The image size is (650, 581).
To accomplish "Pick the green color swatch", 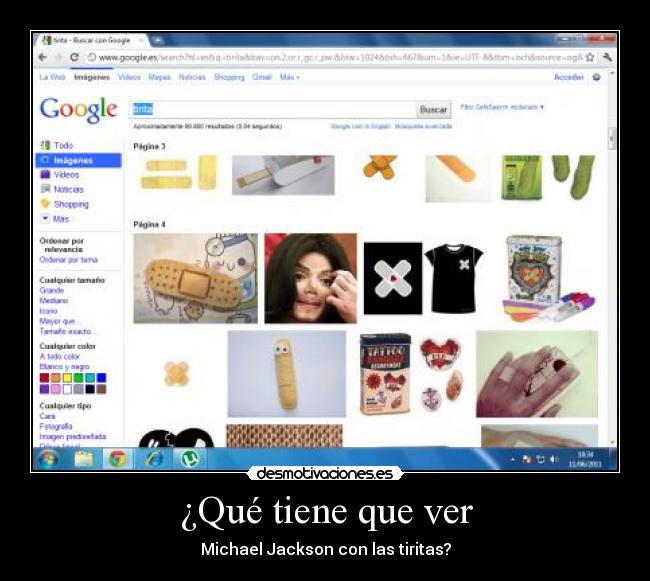I will click(78, 378).
